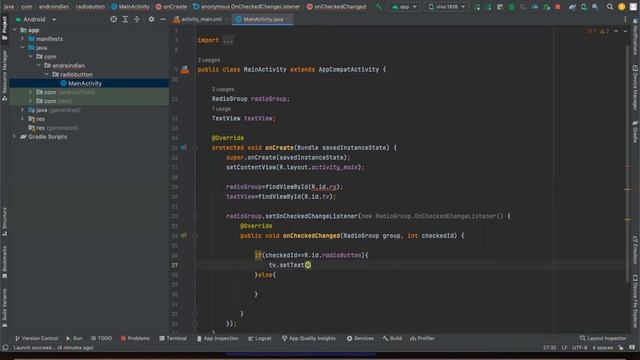Open the Terminal tool window
This screenshot has height=360, width=640.
click(x=173, y=338)
